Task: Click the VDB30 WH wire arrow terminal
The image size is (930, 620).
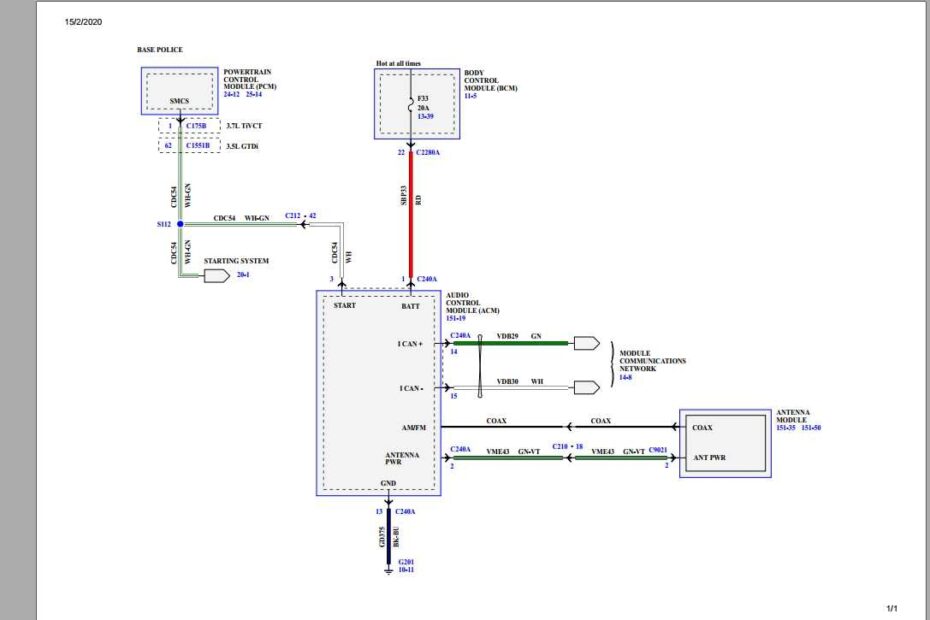Action: click(586, 387)
